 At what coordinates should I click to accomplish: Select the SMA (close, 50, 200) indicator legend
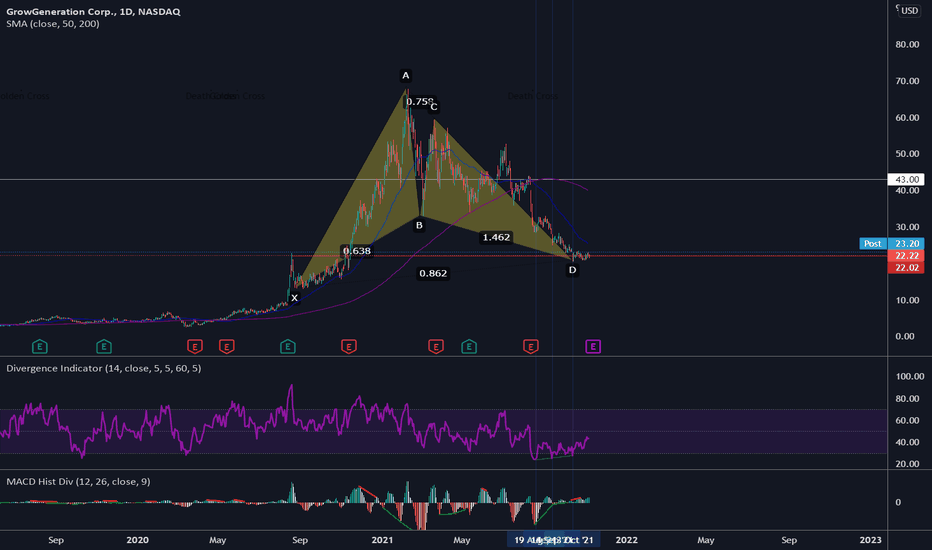coord(53,24)
